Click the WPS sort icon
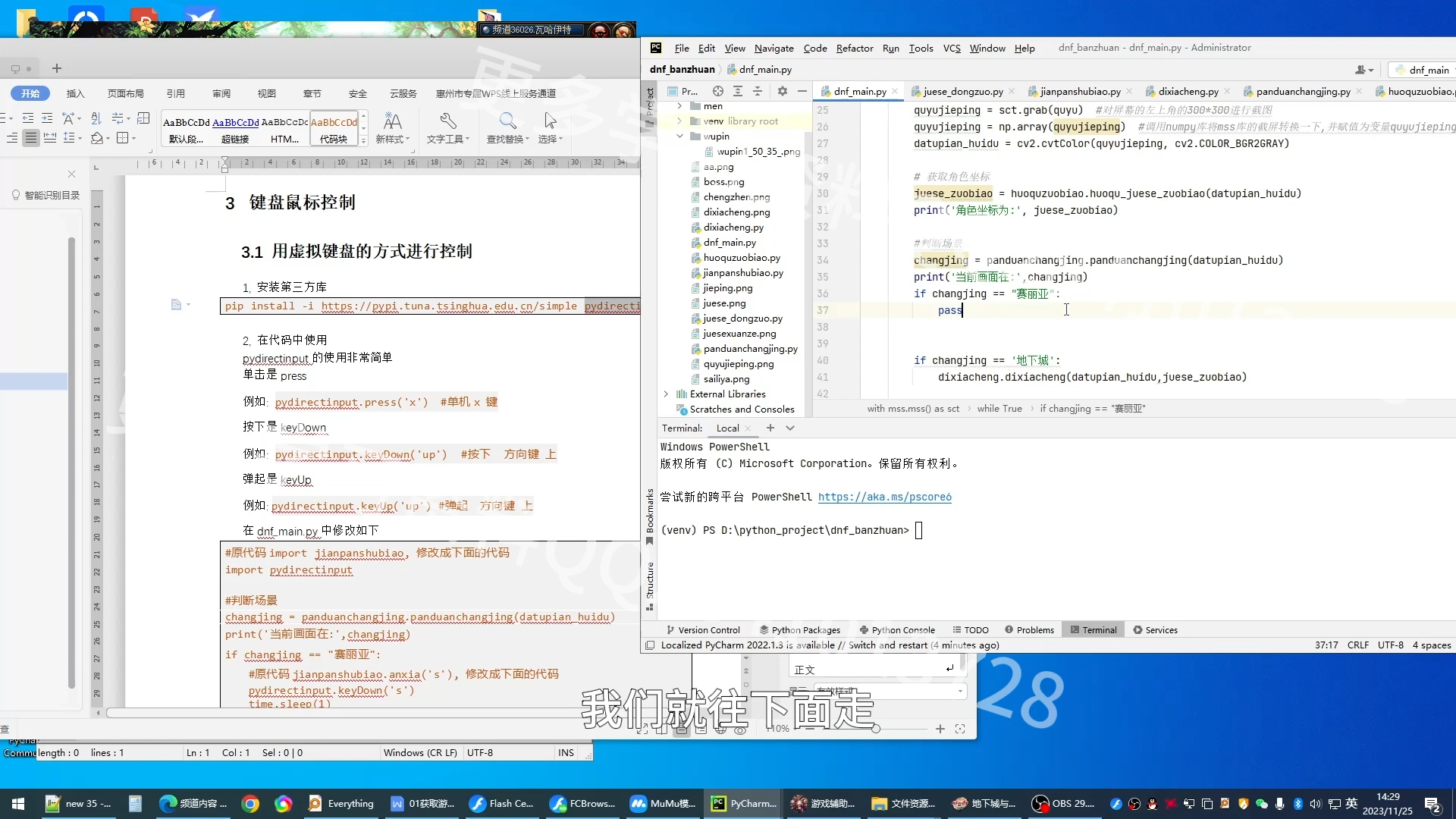Screen dimensions: 1456x819 pyautogui.click(x=96, y=118)
